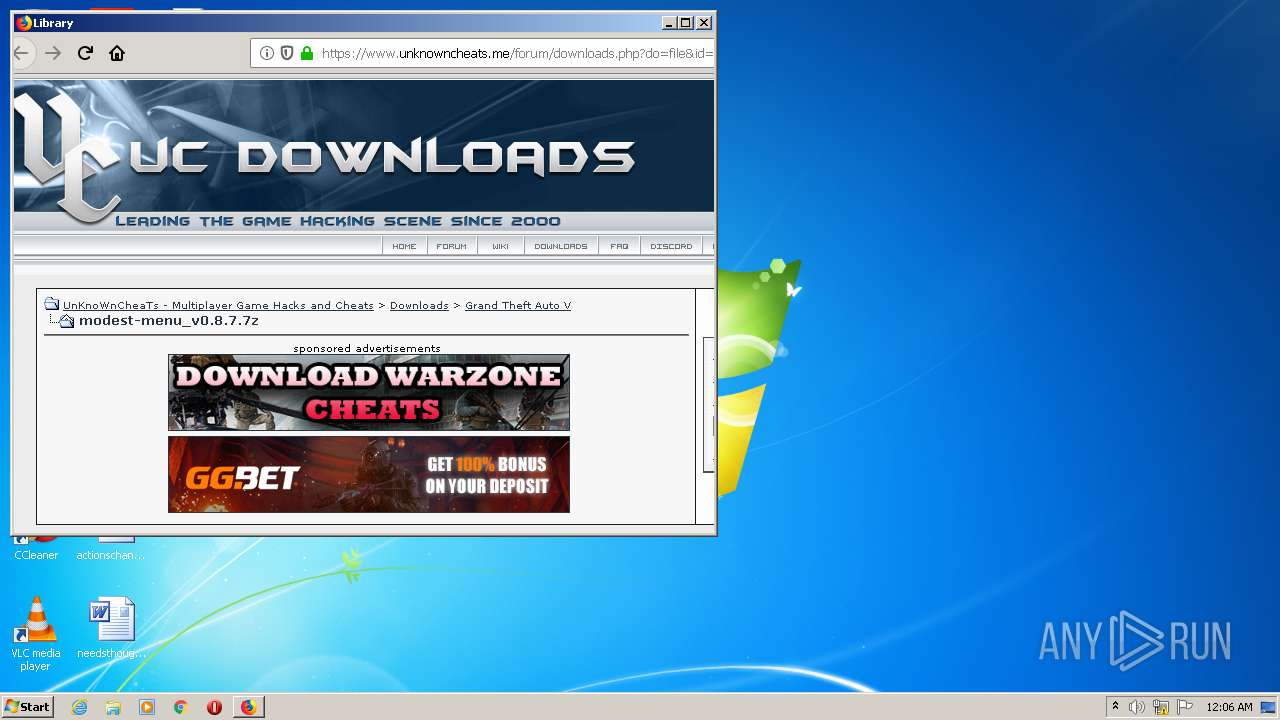The width and height of the screenshot is (1280, 720).
Task: Launch Google Chrome from the taskbar
Action: pyautogui.click(x=181, y=707)
